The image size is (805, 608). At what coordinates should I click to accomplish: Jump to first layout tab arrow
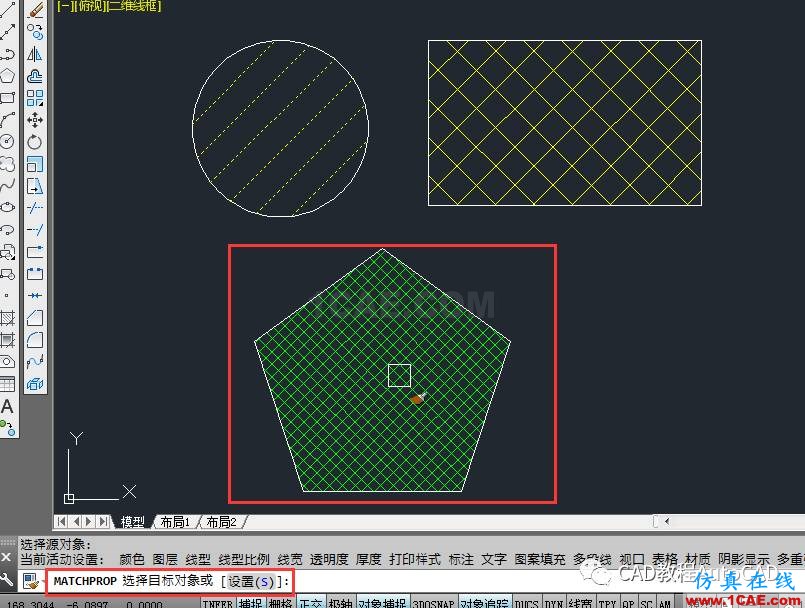(x=61, y=522)
